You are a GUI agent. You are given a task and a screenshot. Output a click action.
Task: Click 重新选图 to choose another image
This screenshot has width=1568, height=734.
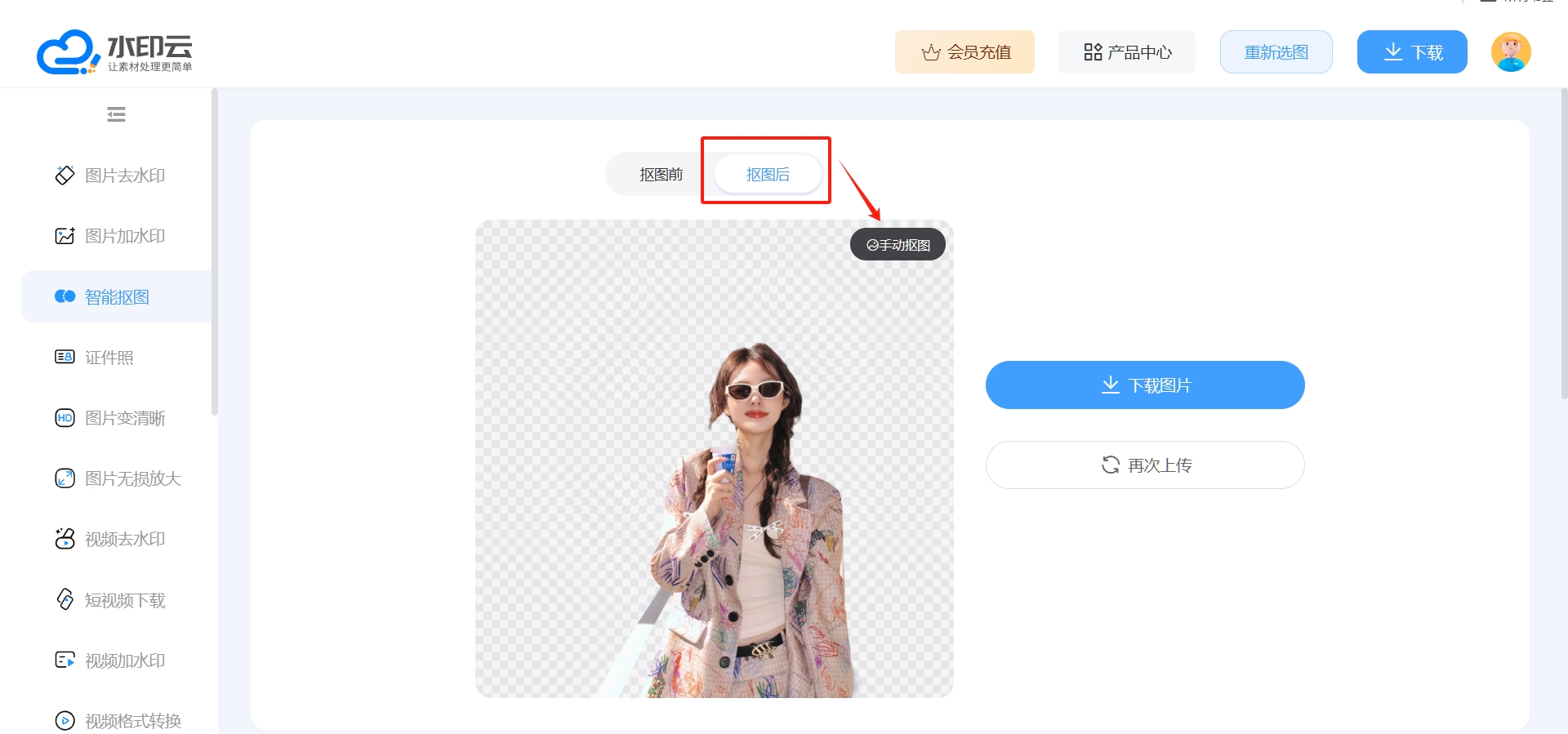[x=1276, y=52]
